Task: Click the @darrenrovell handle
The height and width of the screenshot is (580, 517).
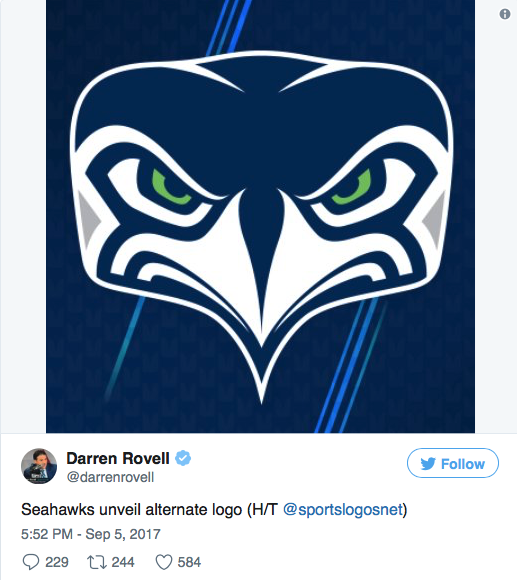Action: (110, 477)
